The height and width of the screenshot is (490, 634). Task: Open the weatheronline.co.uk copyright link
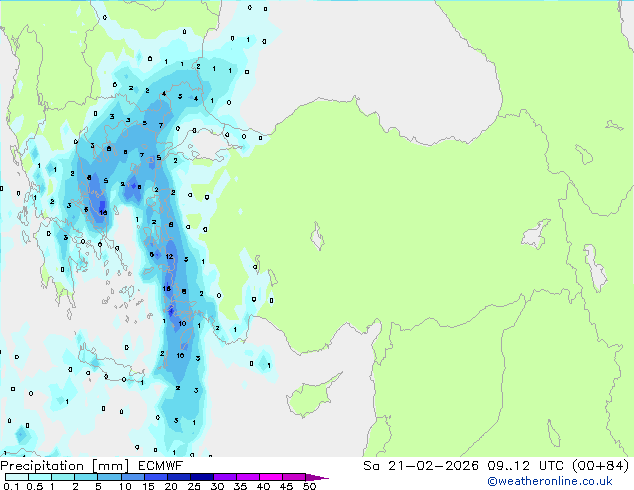point(549,481)
